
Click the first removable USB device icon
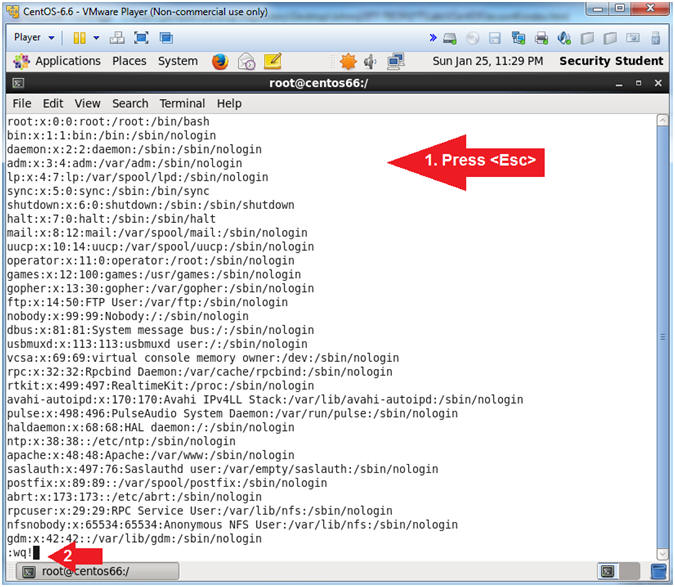[587, 38]
